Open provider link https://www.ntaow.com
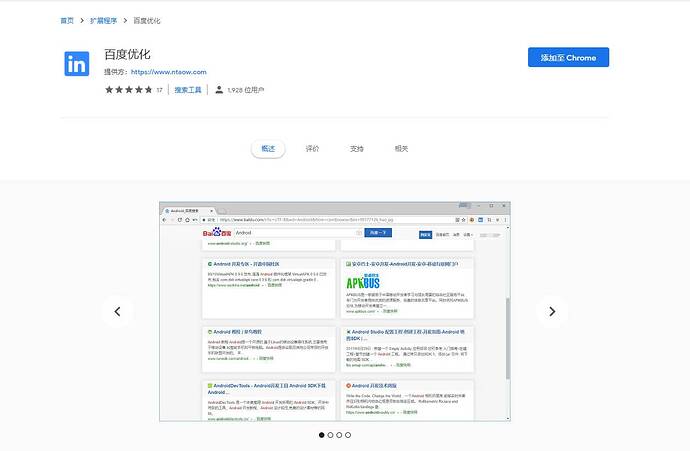This screenshot has width=690, height=451. (x=169, y=72)
